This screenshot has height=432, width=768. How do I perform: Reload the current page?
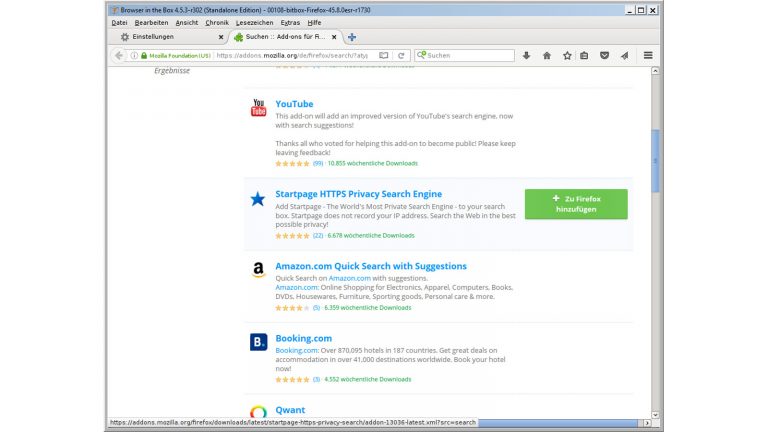pyautogui.click(x=401, y=56)
